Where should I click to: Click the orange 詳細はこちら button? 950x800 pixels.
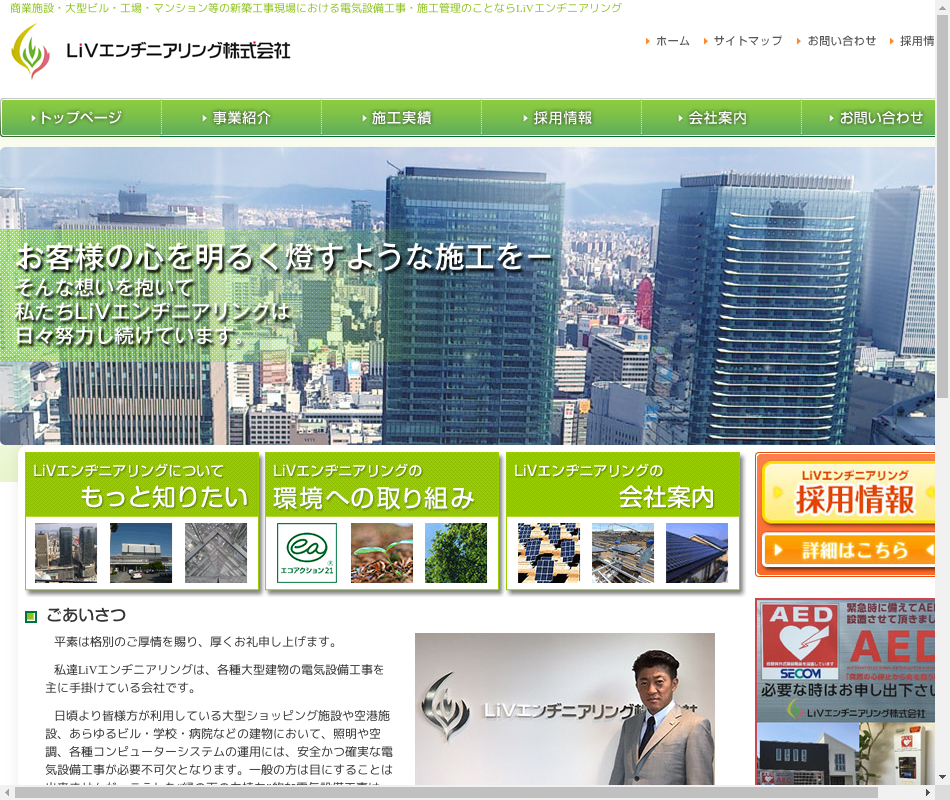coord(848,550)
